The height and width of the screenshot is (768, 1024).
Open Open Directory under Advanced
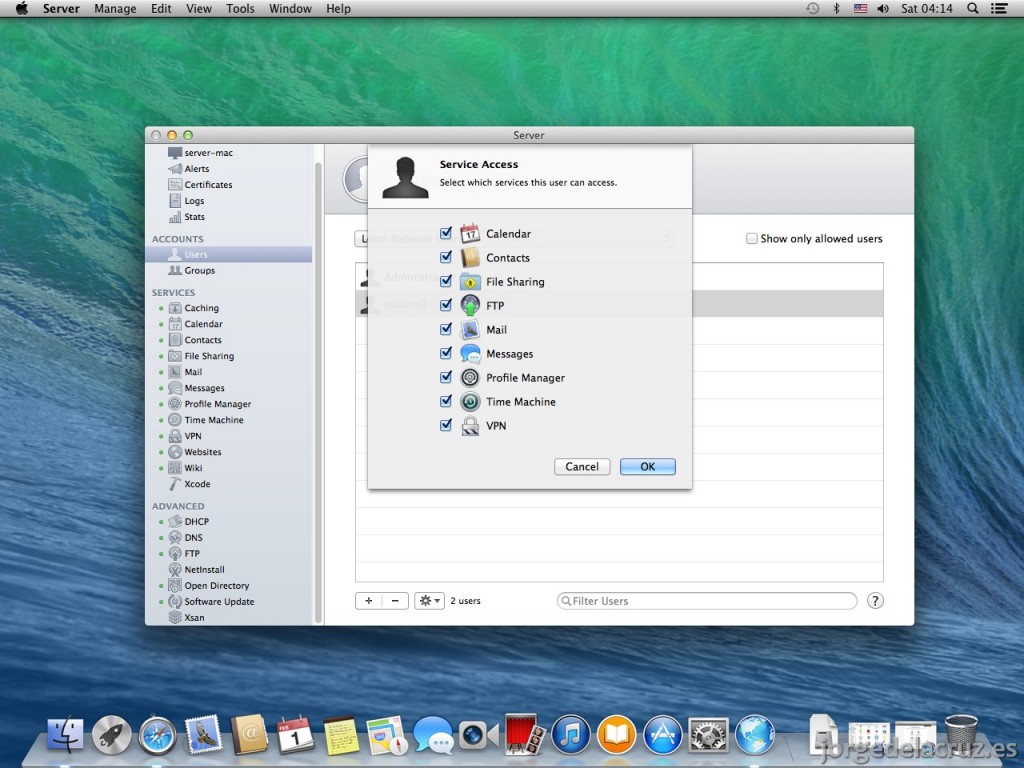coord(209,586)
